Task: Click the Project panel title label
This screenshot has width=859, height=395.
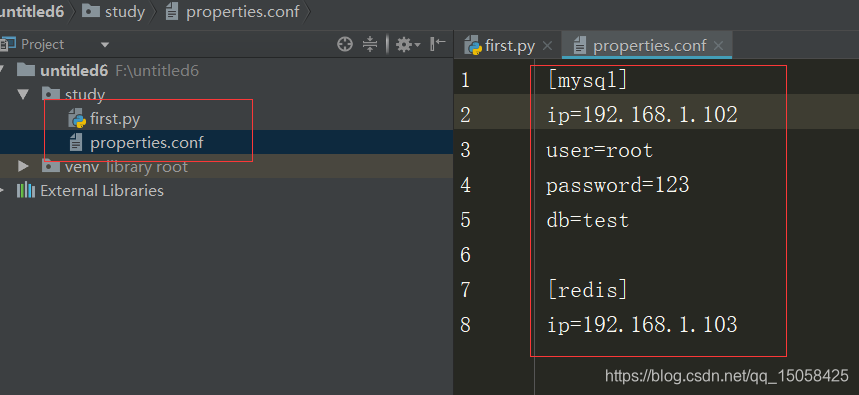Action: (x=42, y=44)
